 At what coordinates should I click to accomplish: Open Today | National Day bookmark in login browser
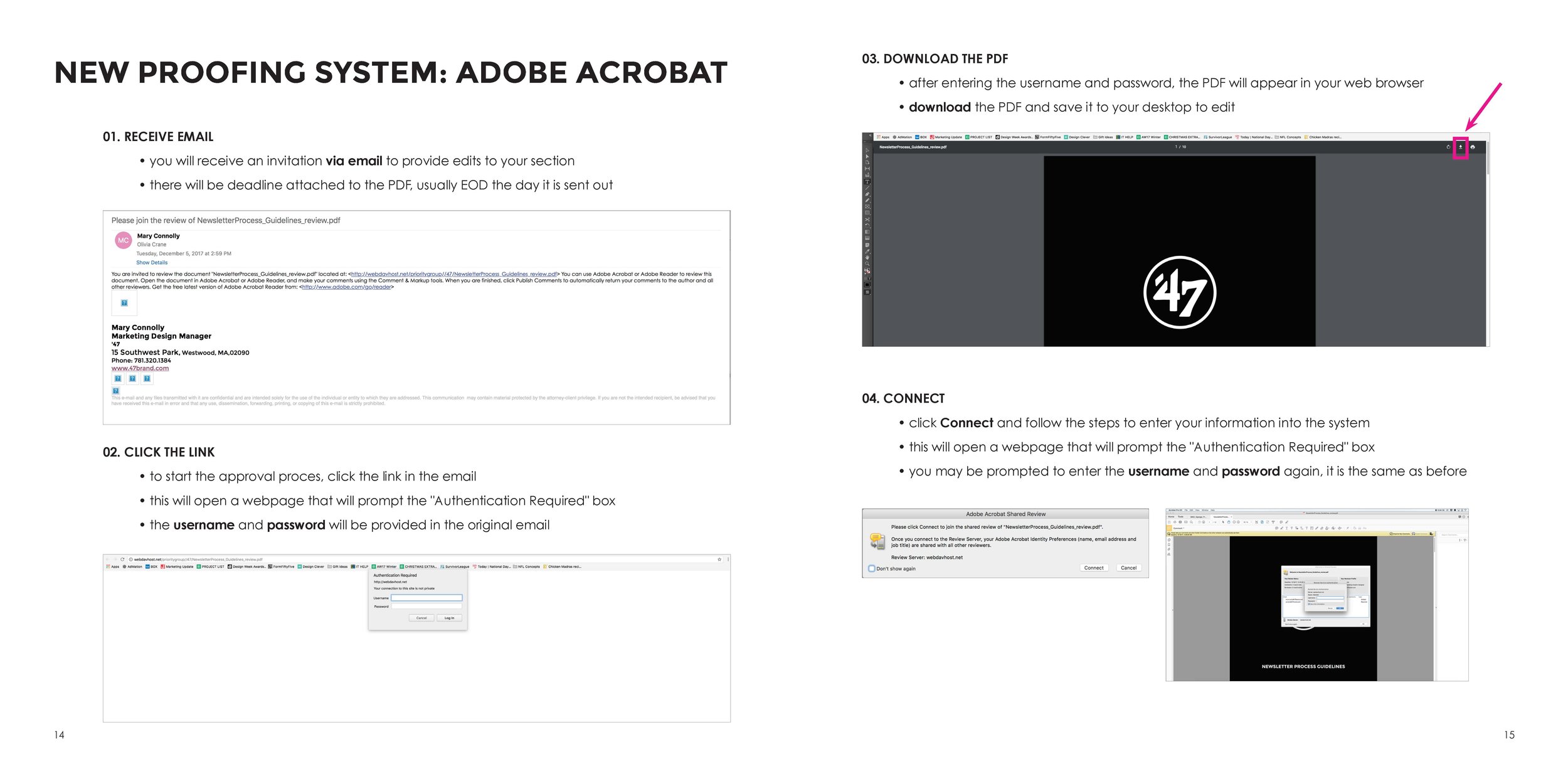491,566
